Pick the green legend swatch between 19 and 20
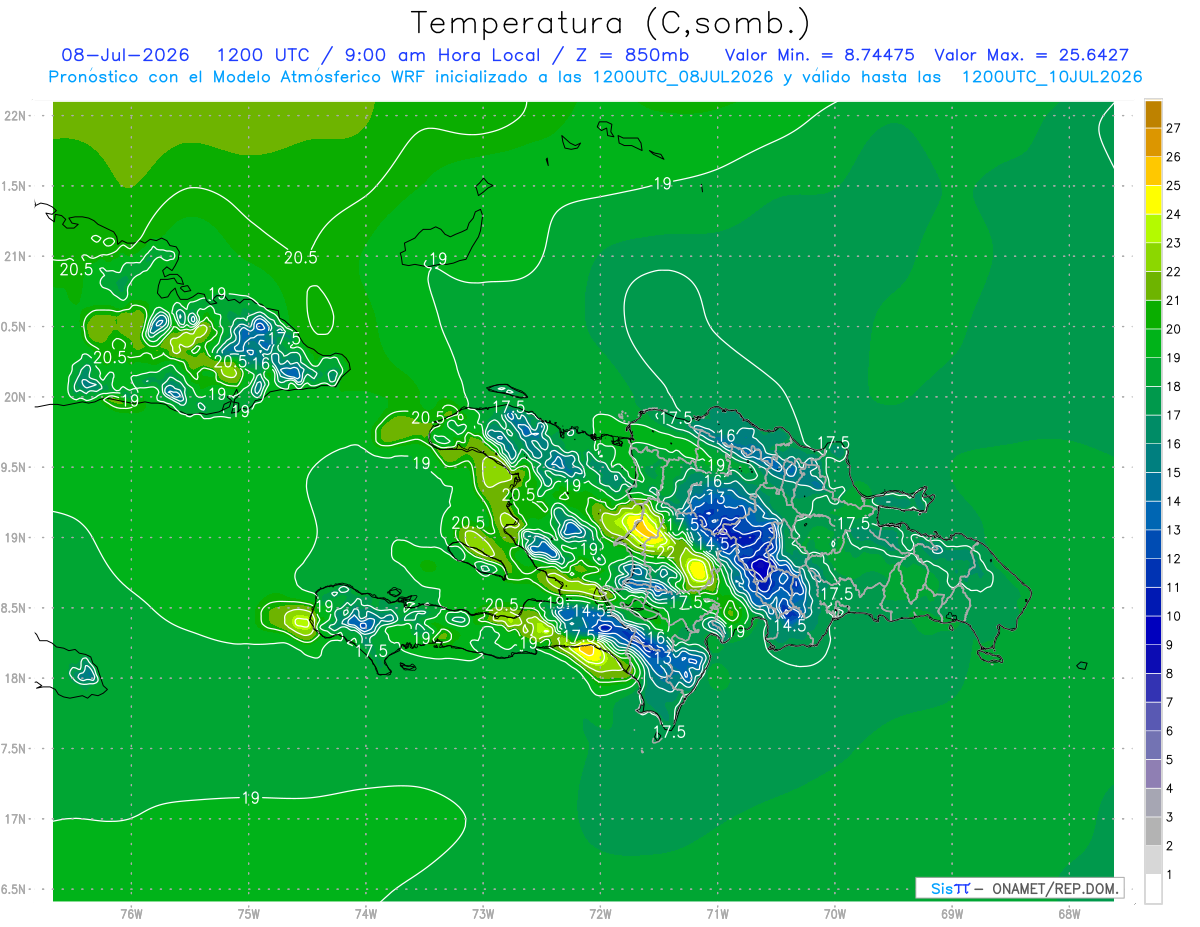Image resolution: width=1200 pixels, height=927 pixels. tap(1153, 343)
